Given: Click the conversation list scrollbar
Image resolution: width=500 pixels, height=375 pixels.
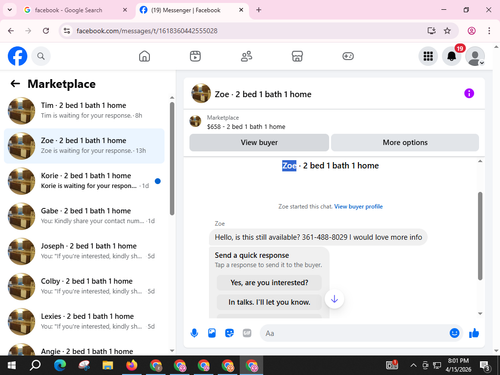Looking at the screenshot, I should [x=172, y=158].
